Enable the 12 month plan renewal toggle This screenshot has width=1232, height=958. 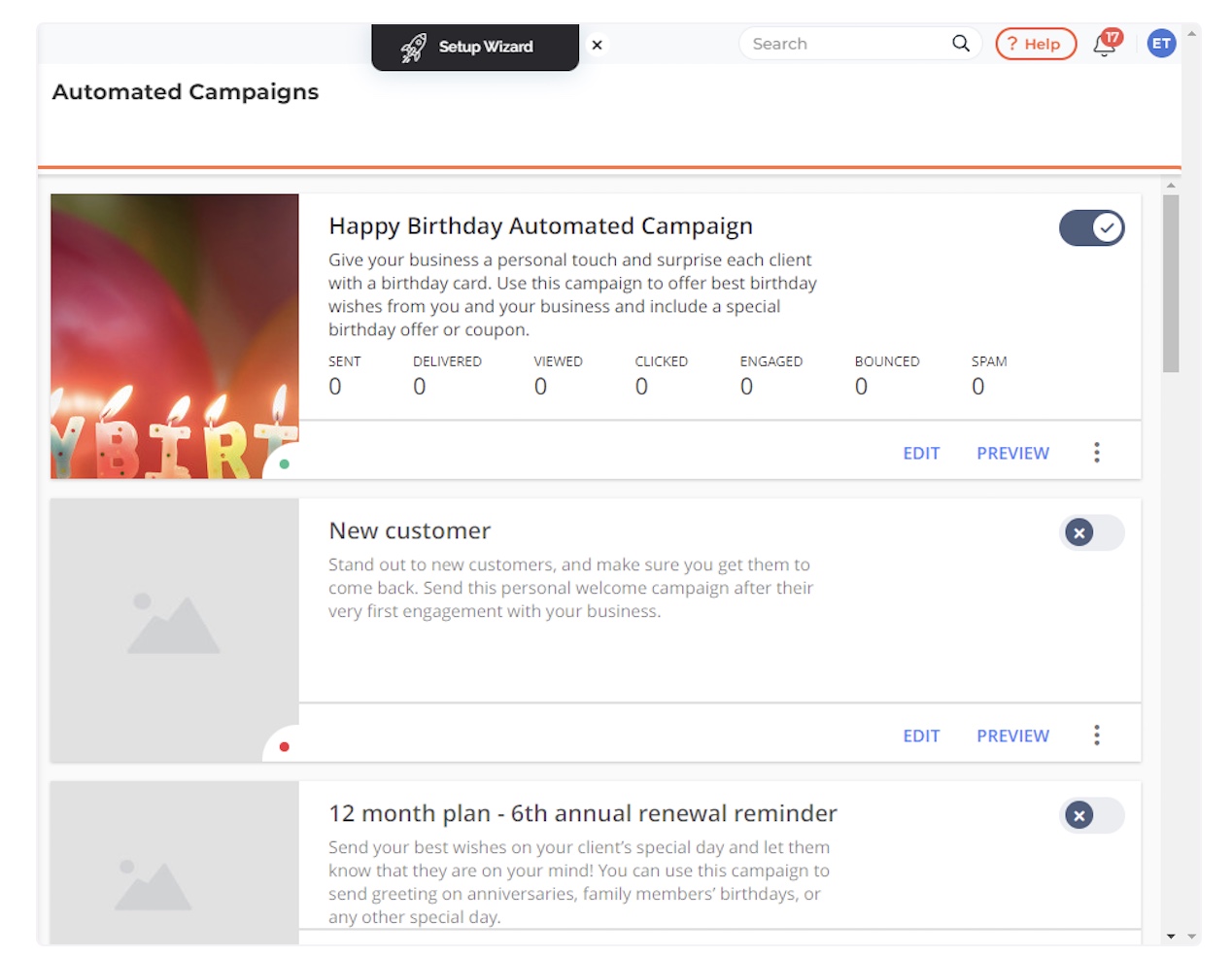(x=1092, y=815)
